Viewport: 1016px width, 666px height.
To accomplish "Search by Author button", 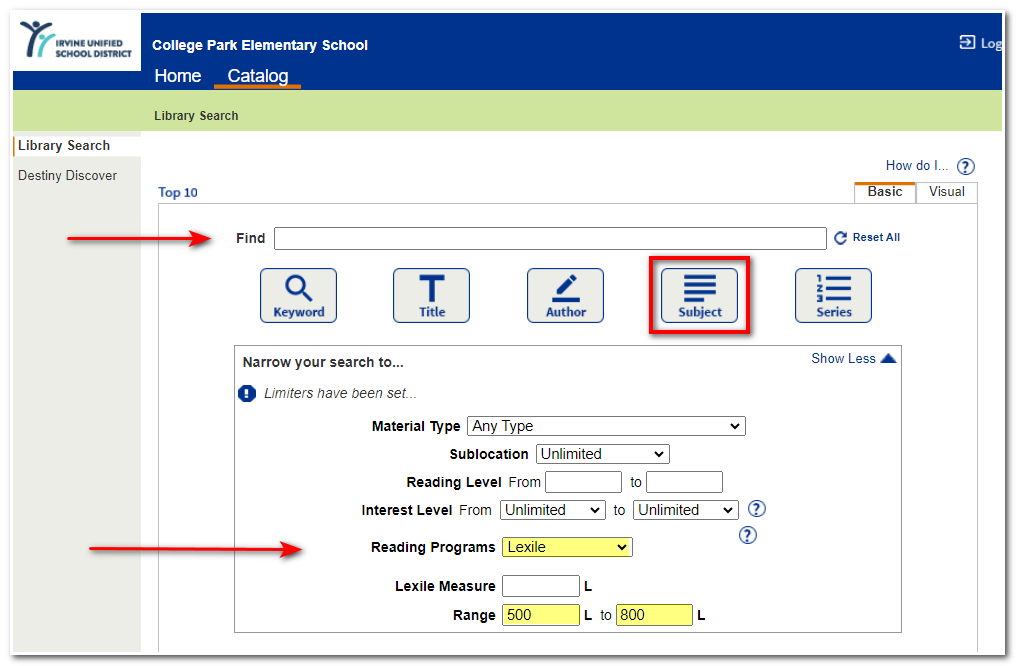I will click(566, 295).
